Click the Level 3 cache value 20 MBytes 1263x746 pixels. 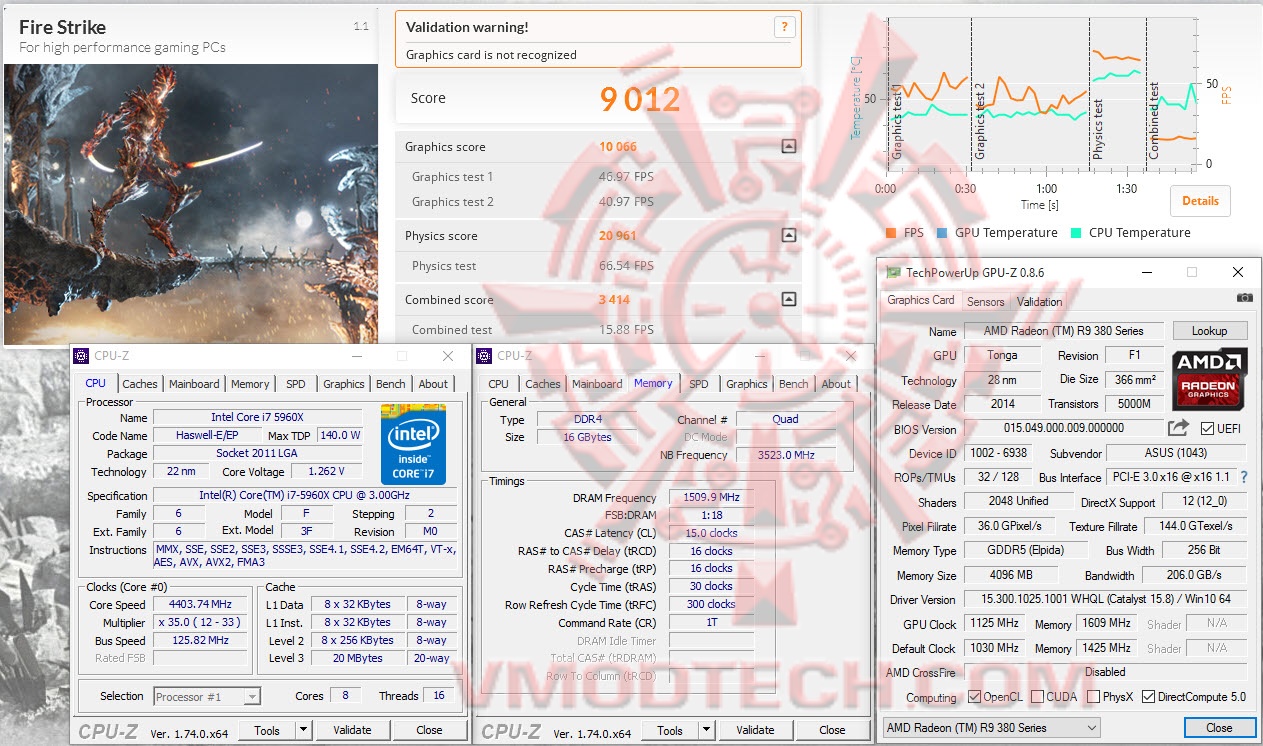click(358, 658)
